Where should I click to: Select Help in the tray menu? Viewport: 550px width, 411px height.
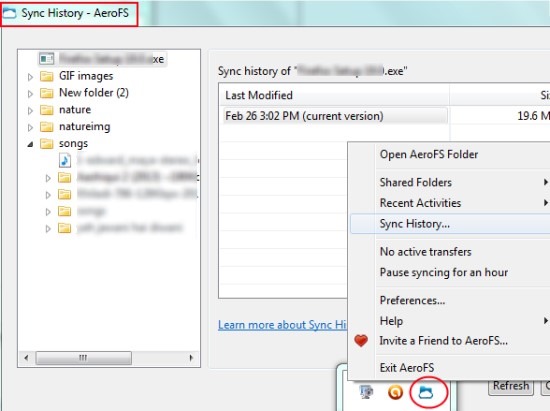pos(391,321)
